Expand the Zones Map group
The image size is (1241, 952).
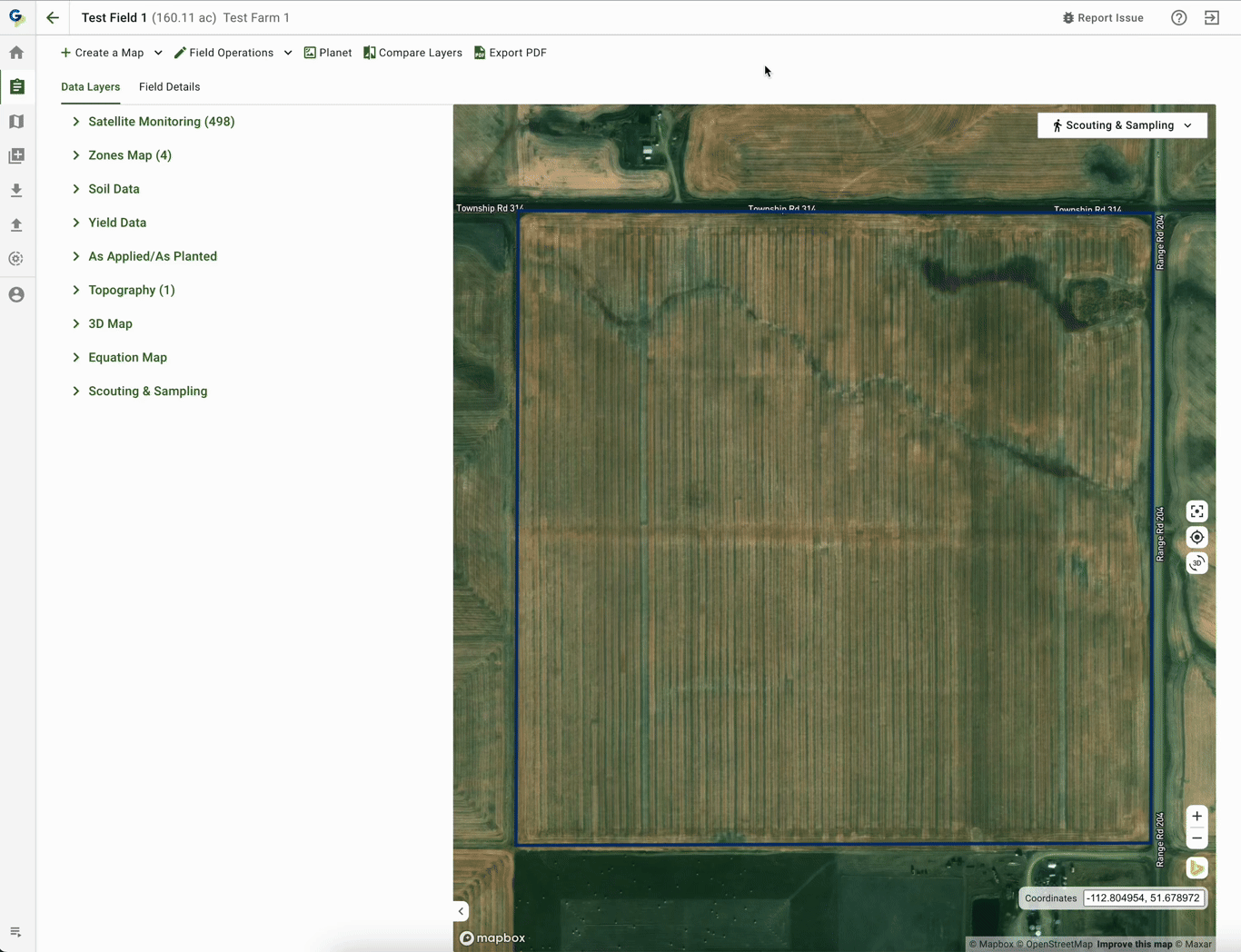(76, 155)
